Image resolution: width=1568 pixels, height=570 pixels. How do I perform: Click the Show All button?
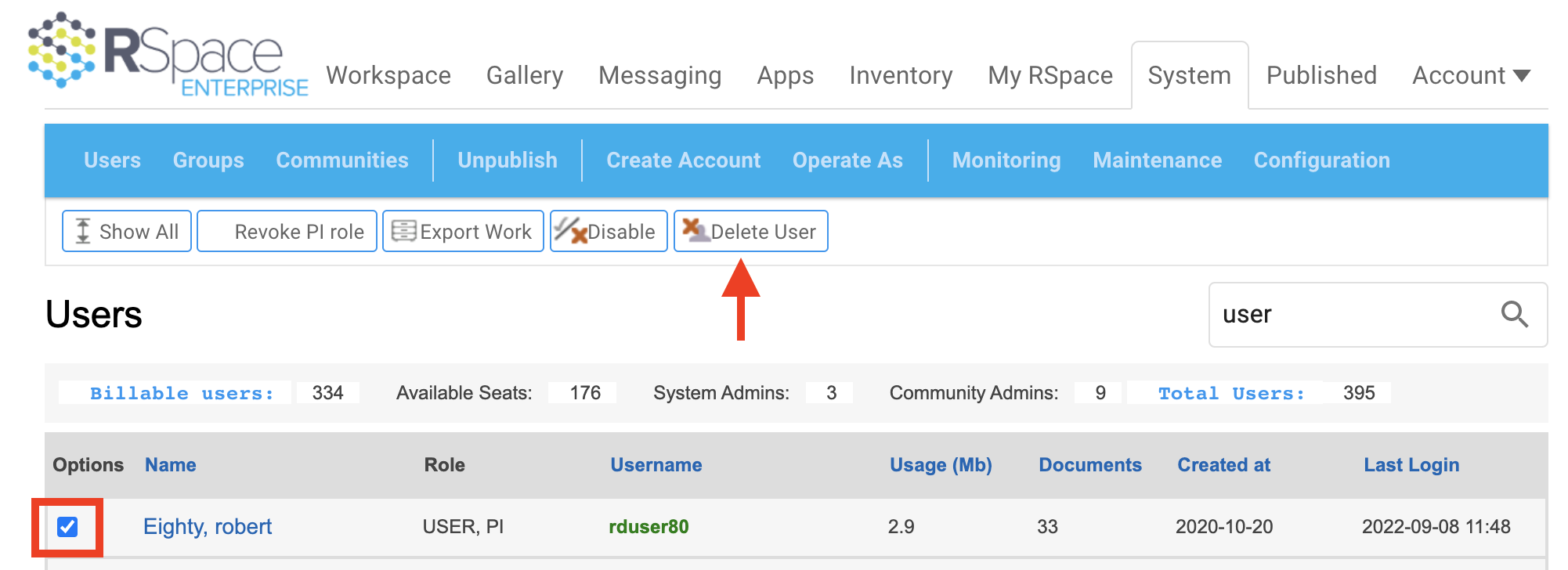pyautogui.click(x=127, y=231)
